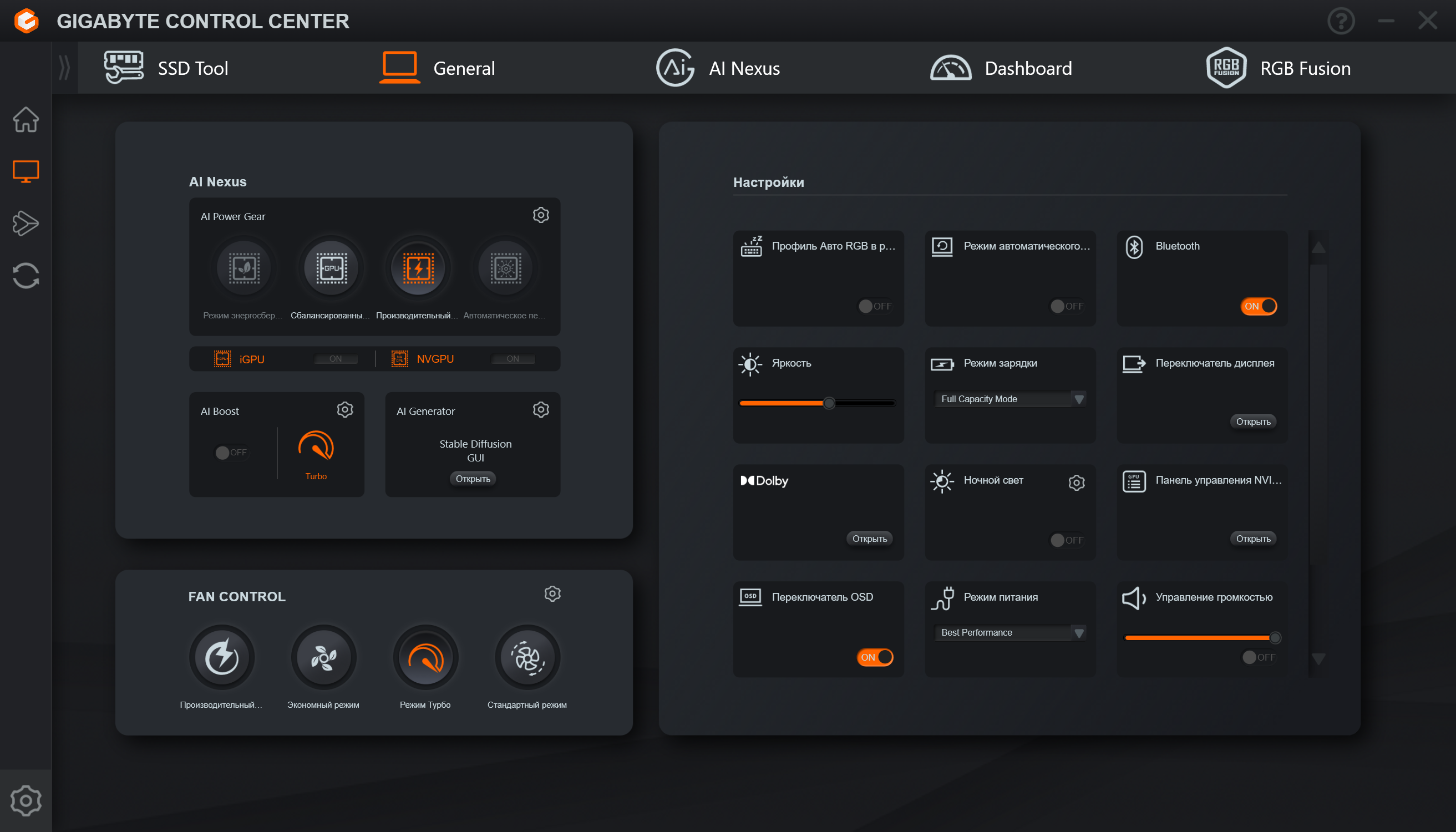Select the Turbo fan mode icon

click(425, 657)
